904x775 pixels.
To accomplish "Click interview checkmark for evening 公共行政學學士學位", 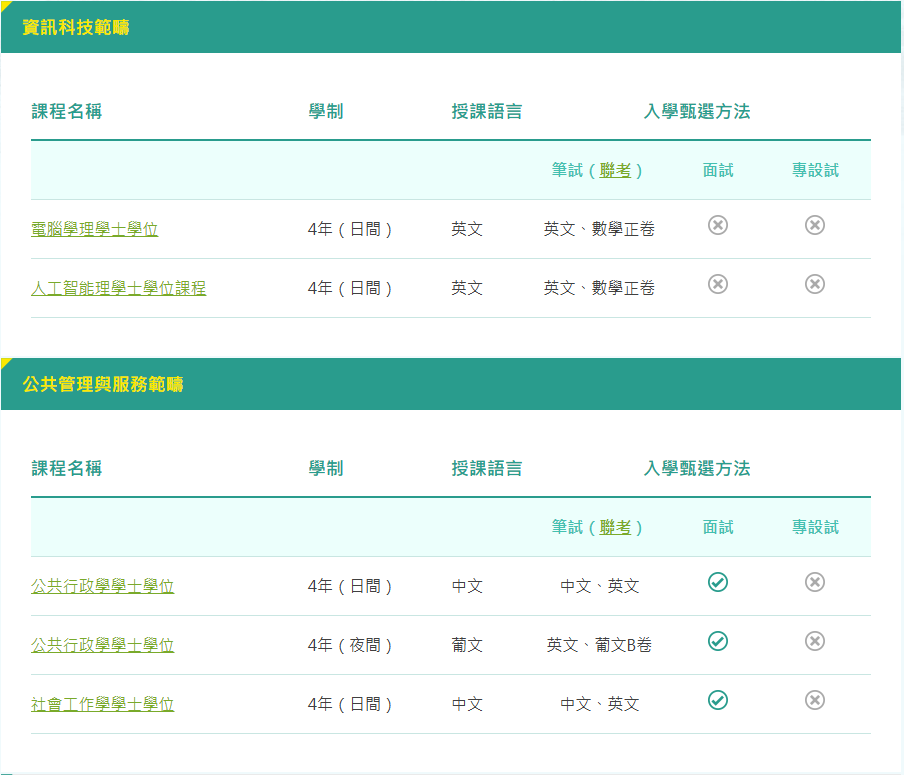I will [x=717, y=641].
